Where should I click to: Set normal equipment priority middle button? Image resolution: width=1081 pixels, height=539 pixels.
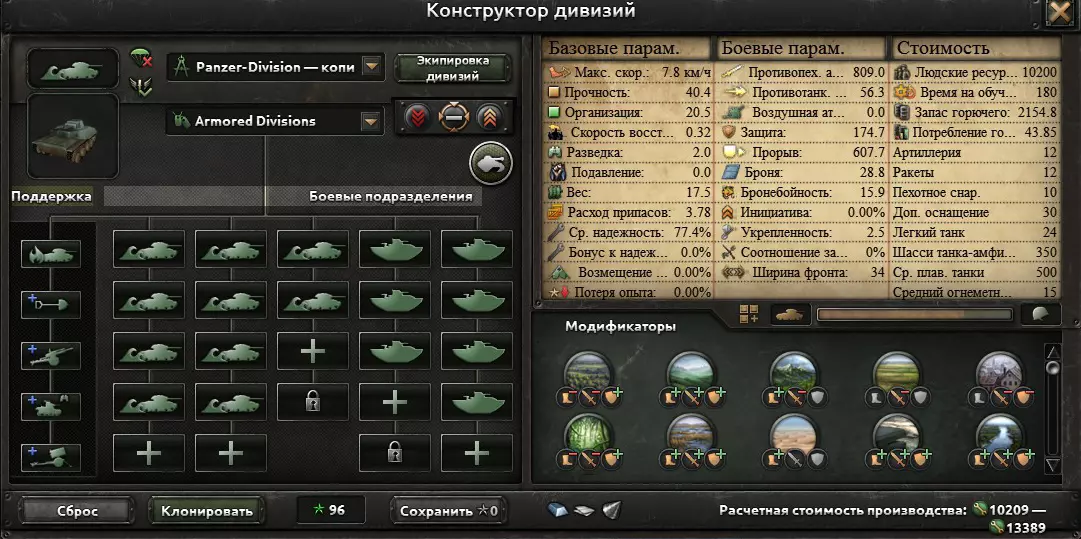454,117
